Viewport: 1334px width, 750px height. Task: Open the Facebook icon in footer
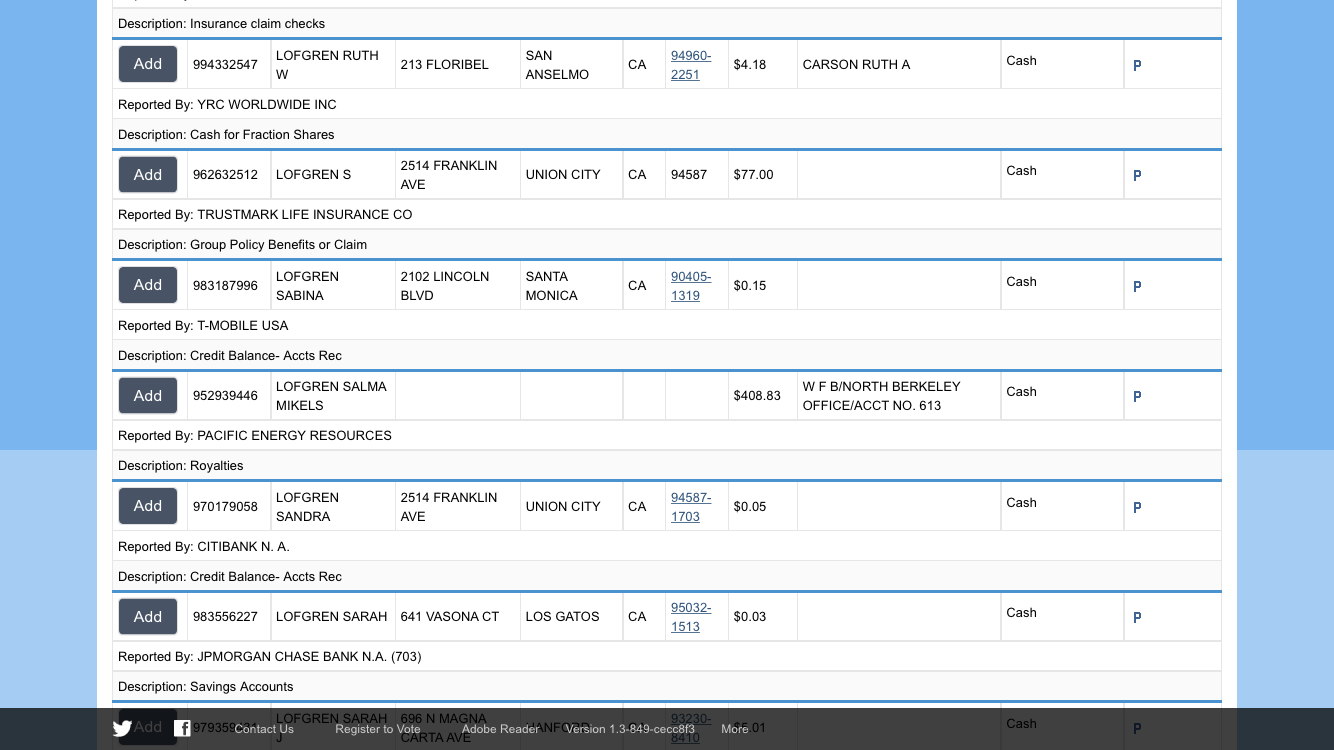pyautogui.click(x=182, y=728)
